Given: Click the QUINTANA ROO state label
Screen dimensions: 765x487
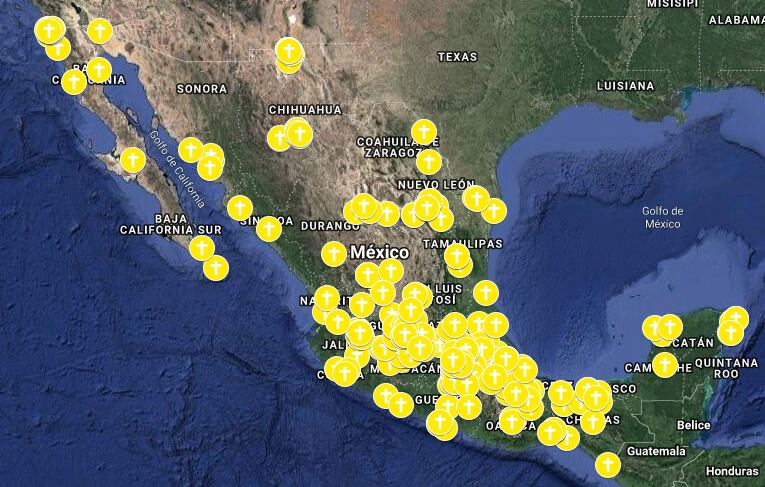Looking at the screenshot, I should pyautogui.click(x=726, y=368).
